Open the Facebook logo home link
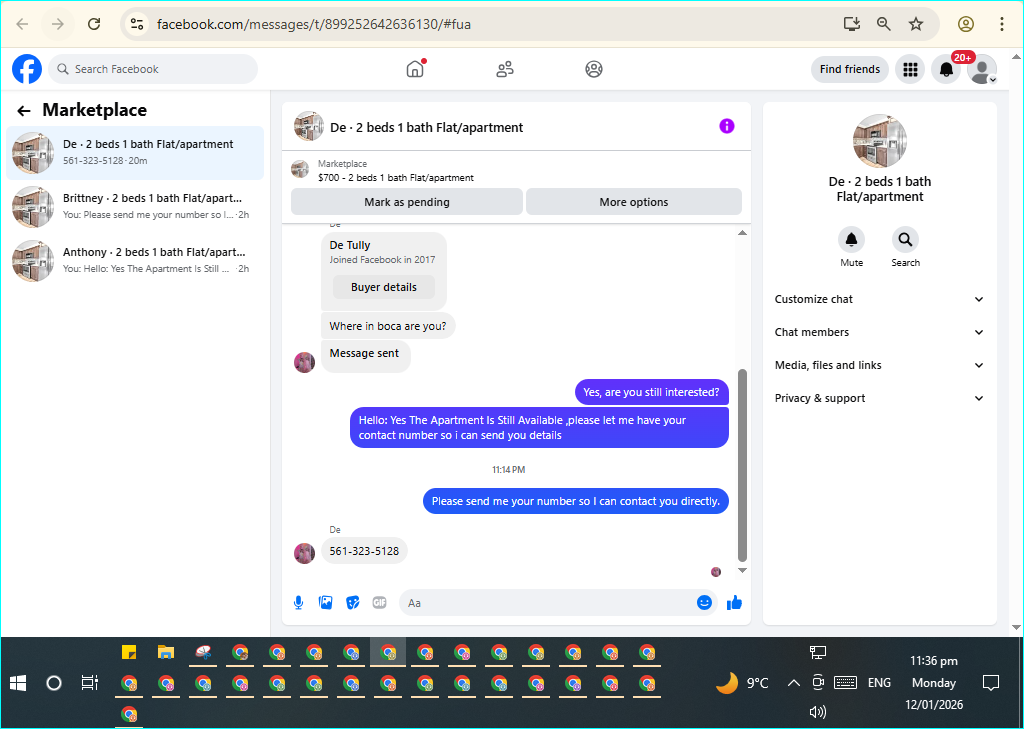 tap(27, 69)
